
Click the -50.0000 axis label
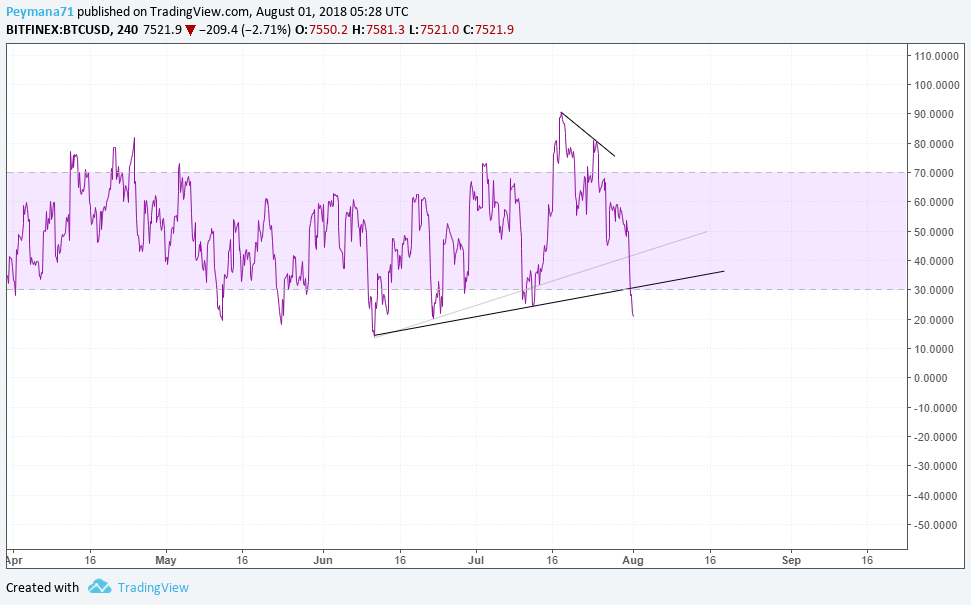point(934,524)
